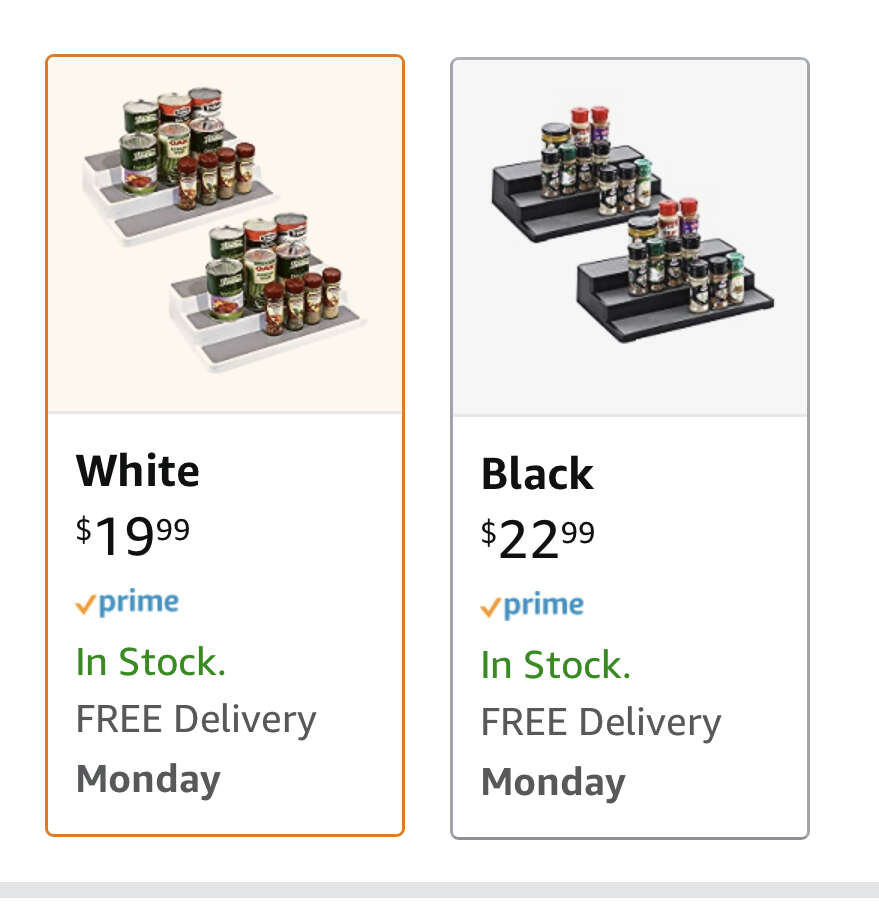
Task: Click the orange checkmark in Black's prime badge
Action: coord(490,607)
